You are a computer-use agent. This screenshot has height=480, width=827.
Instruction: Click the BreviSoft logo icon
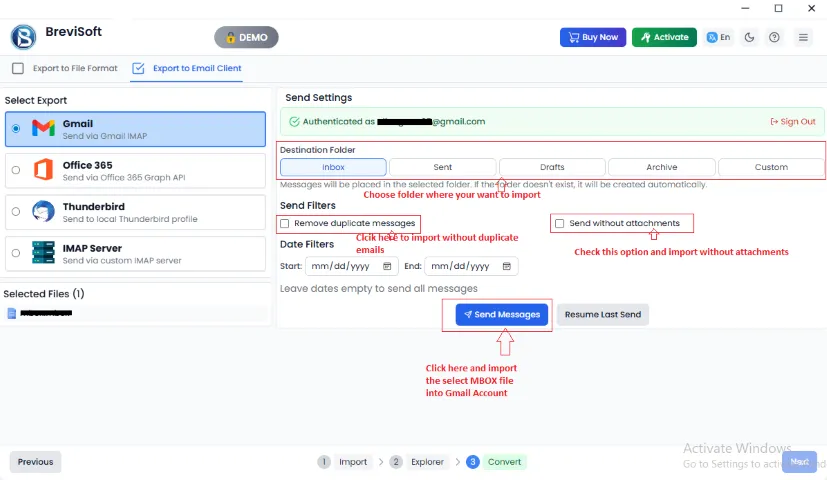coord(23,37)
